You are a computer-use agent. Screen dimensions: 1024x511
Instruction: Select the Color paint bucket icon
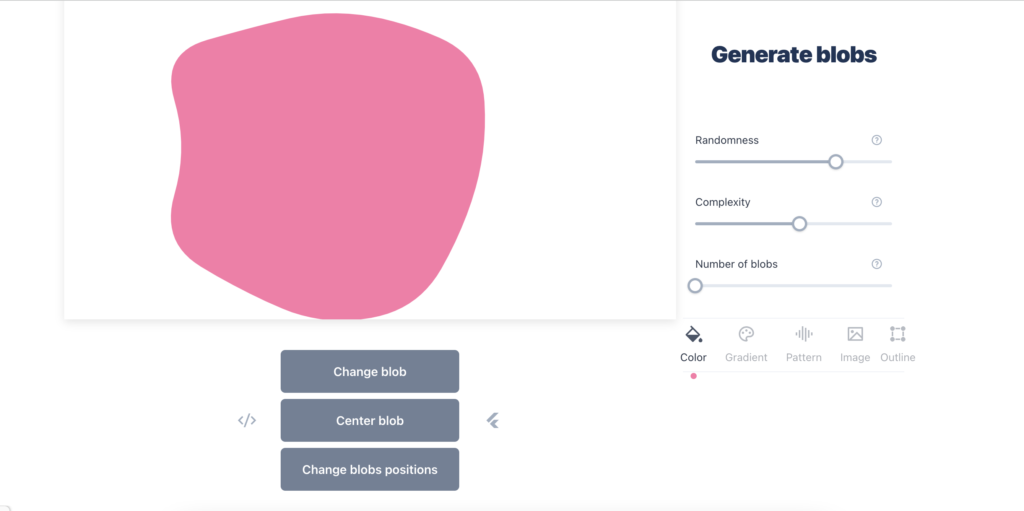tap(694, 335)
